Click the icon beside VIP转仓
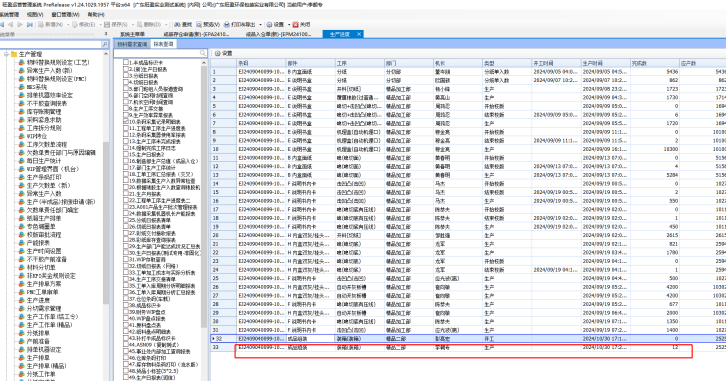This screenshot has width=727, height=381. pos(21,136)
